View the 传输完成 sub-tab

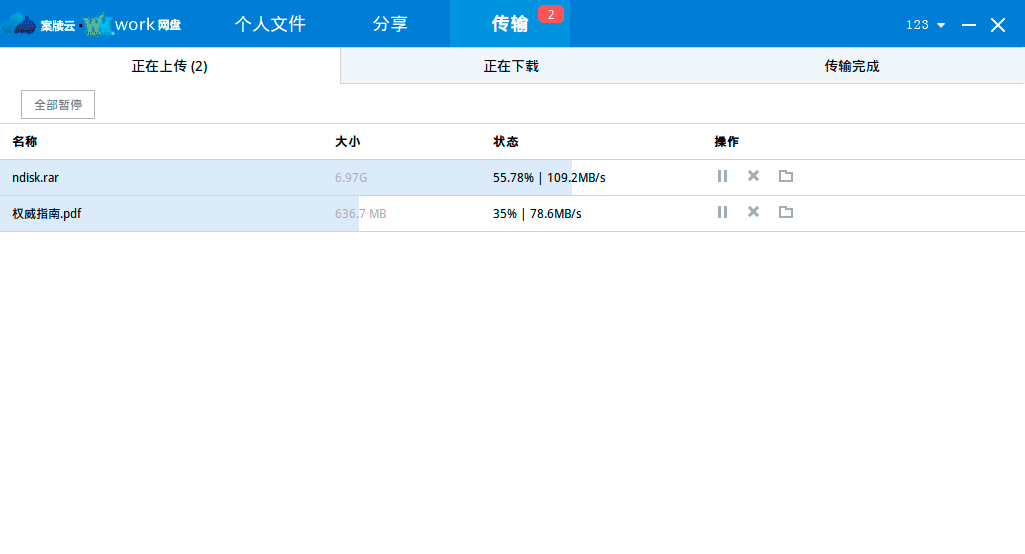tap(852, 66)
